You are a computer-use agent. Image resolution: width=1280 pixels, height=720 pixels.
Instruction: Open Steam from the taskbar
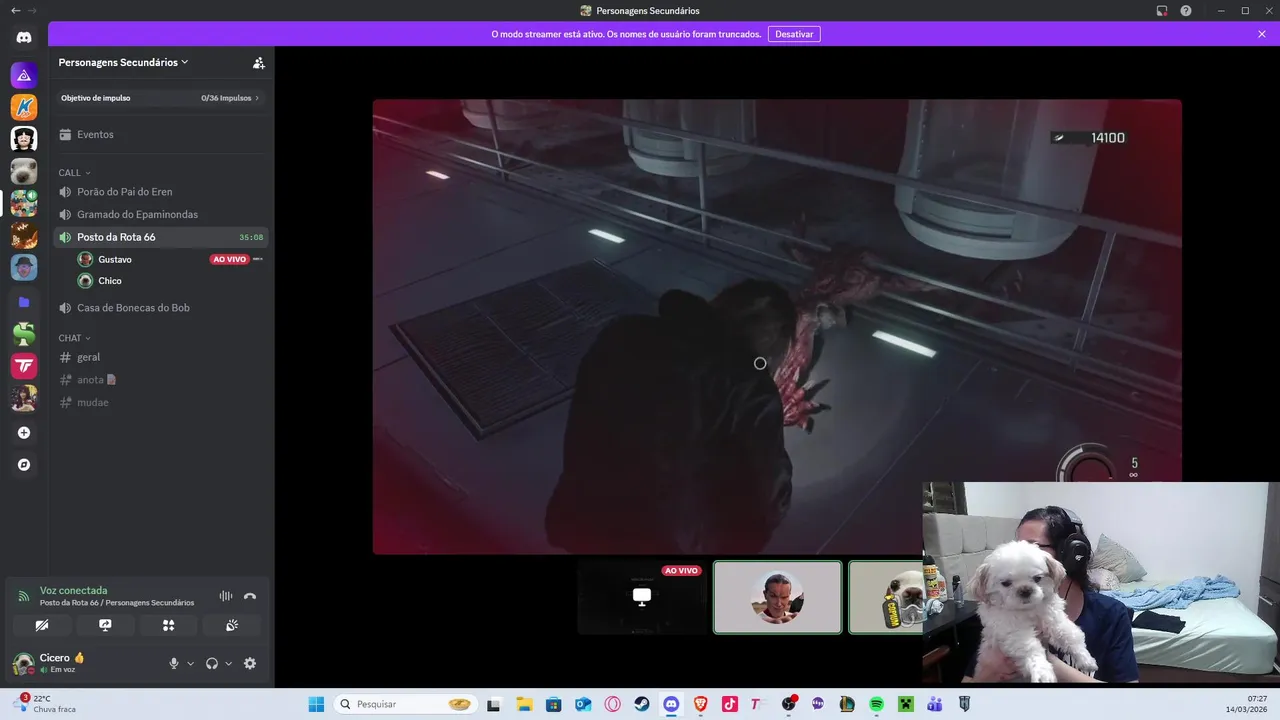[x=642, y=704]
